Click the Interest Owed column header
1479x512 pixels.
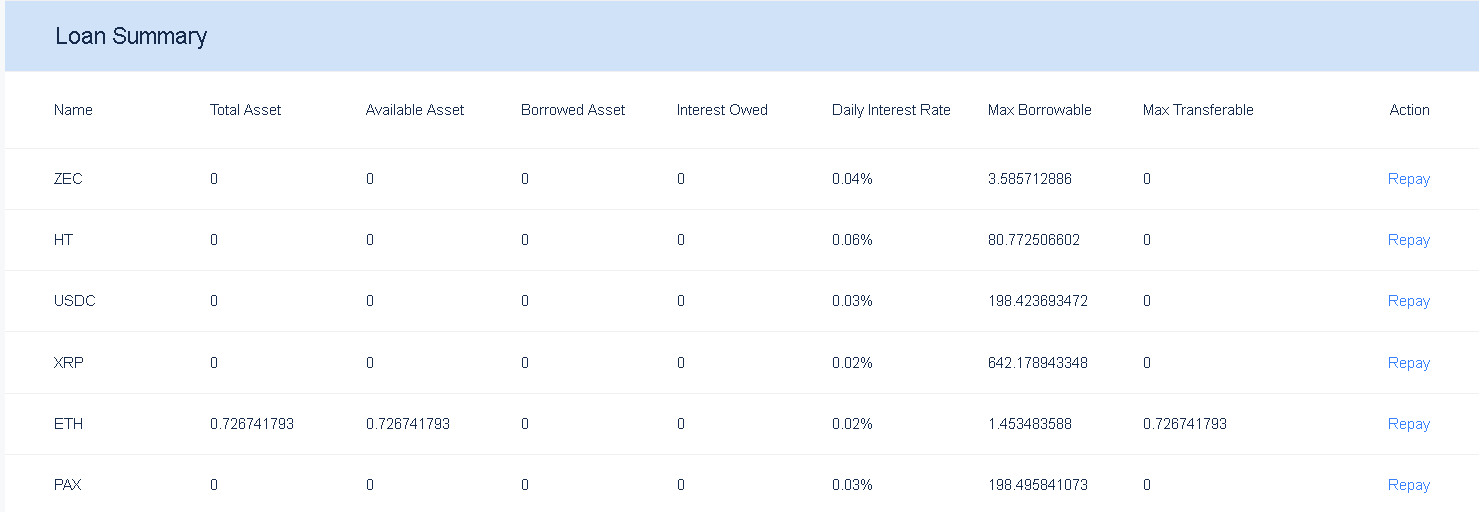(722, 110)
